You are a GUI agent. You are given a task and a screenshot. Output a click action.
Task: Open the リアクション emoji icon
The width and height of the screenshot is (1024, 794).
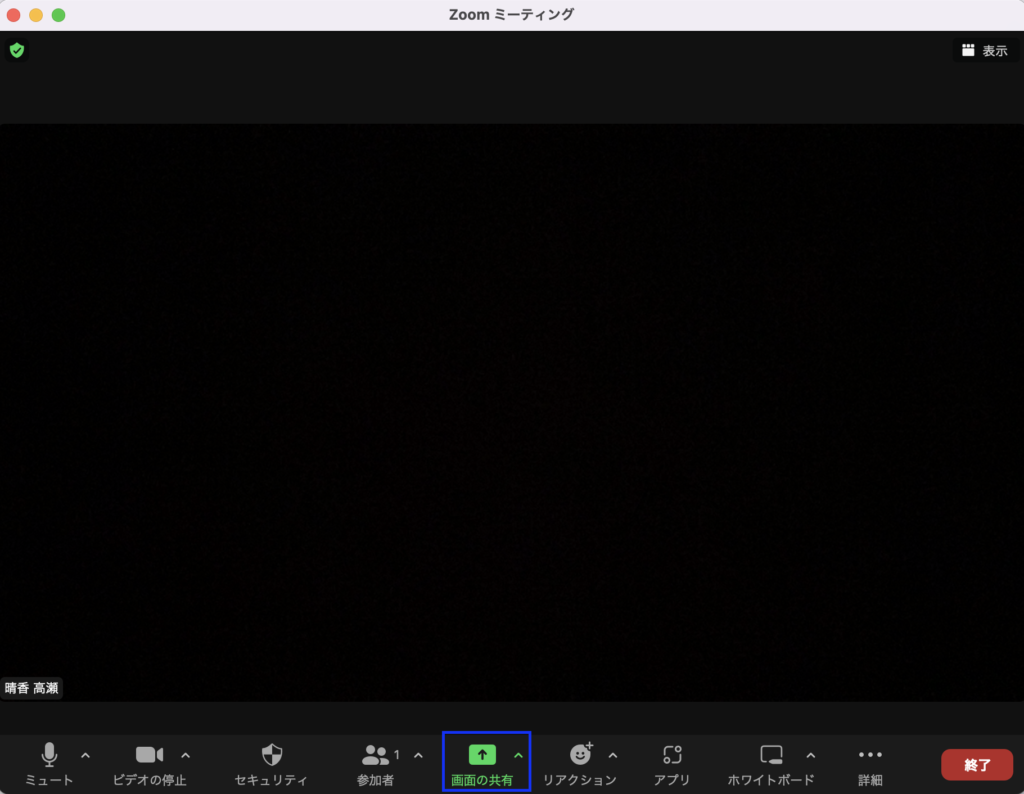[x=580, y=756]
